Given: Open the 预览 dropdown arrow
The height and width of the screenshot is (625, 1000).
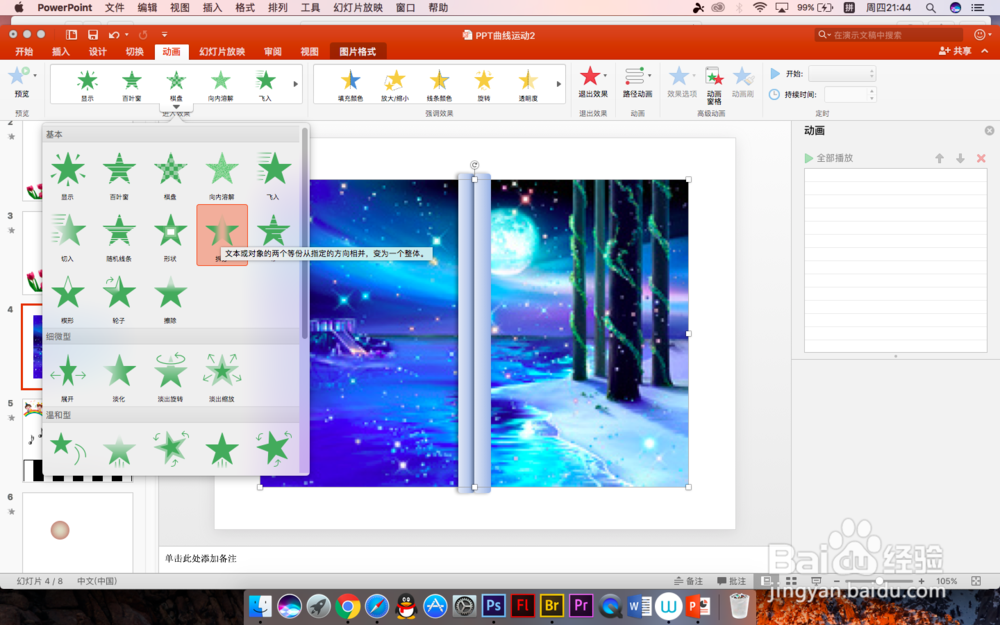Looking at the screenshot, I should pyautogui.click(x=34, y=75).
